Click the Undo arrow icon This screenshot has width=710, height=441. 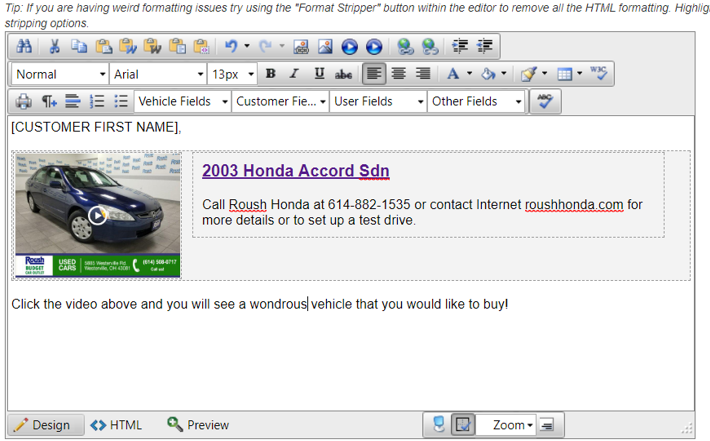(231, 47)
